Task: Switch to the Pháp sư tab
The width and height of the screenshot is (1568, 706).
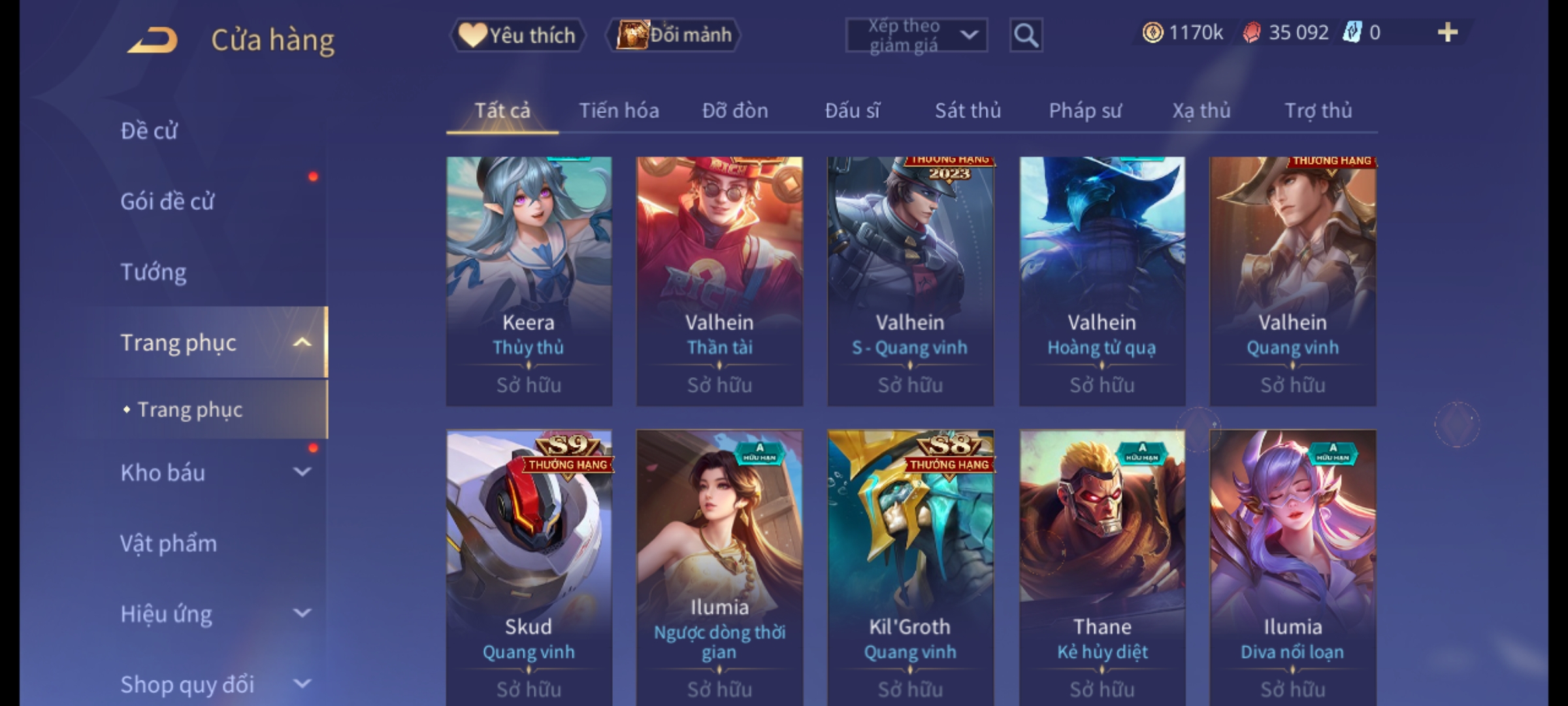Action: pyautogui.click(x=1085, y=110)
